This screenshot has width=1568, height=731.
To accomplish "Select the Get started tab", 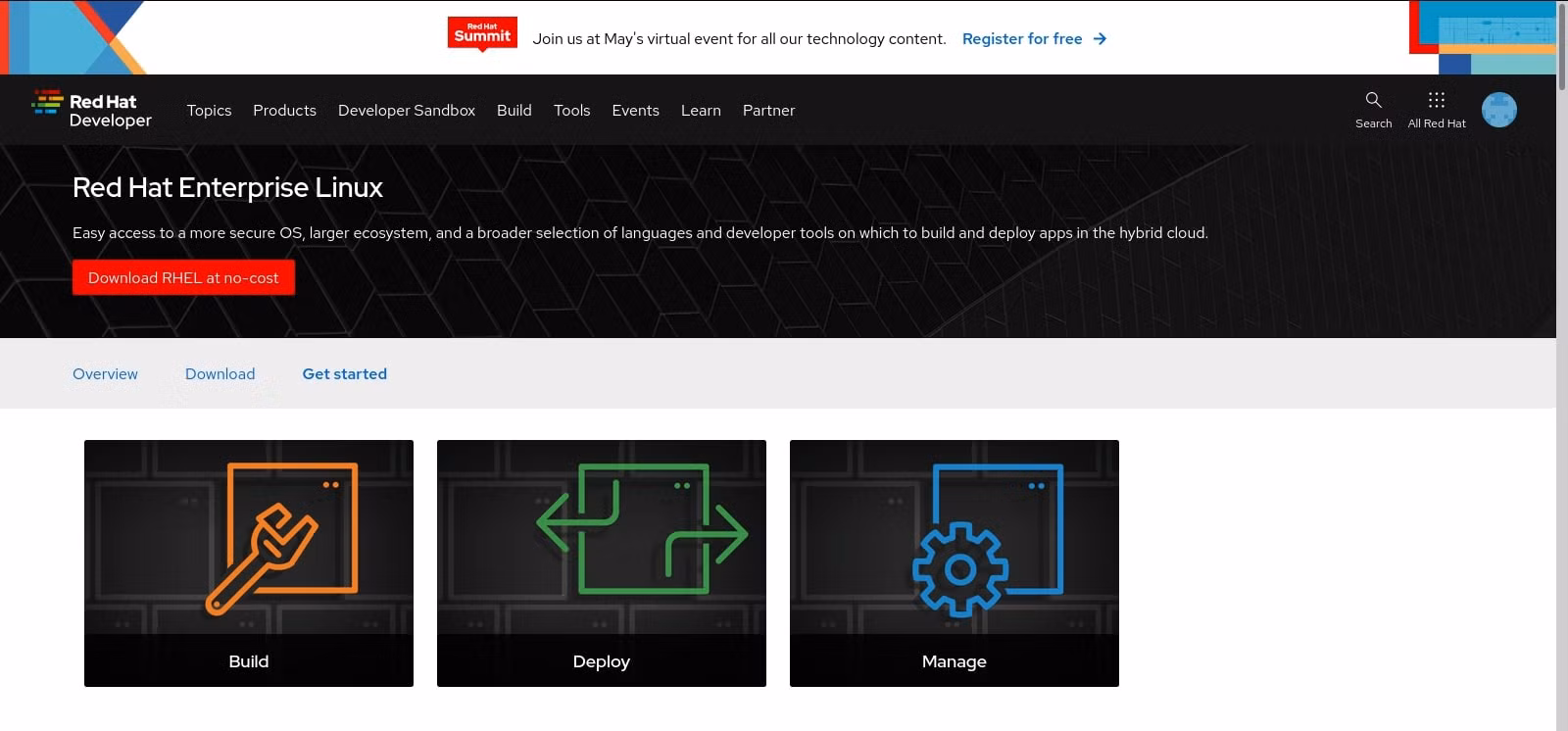I will click(x=344, y=374).
